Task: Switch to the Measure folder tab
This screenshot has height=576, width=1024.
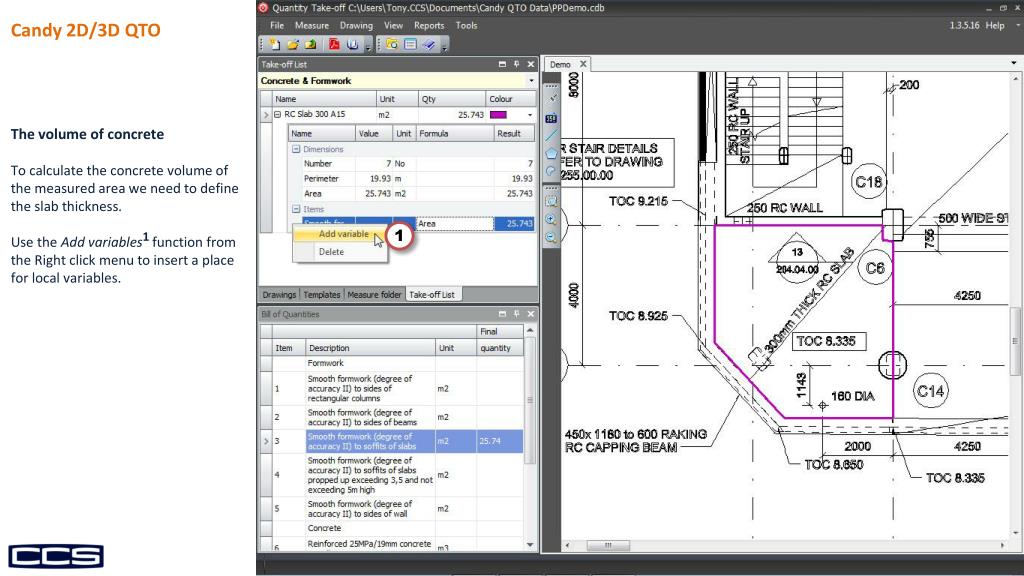Action: [x=374, y=295]
